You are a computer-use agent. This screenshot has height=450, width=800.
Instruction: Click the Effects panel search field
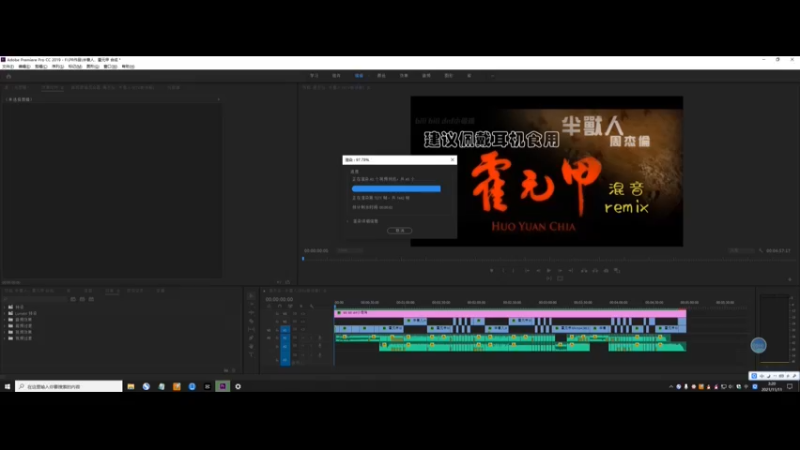[x=35, y=299]
